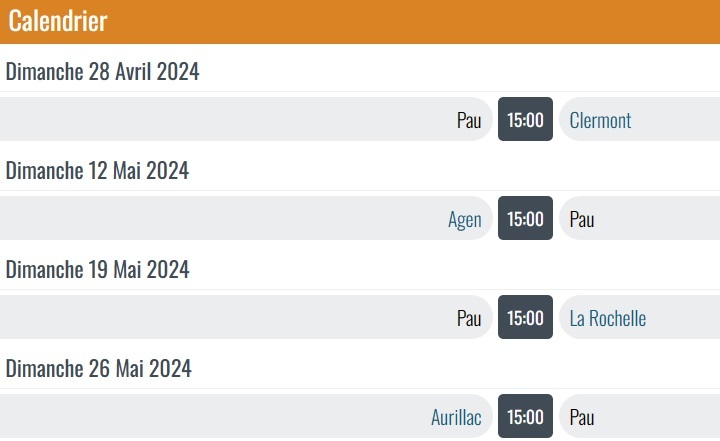The height and width of the screenshot is (441, 720).
Task: Click the Dimanche 28 Avril 2024 date heading
Action: [x=103, y=72]
